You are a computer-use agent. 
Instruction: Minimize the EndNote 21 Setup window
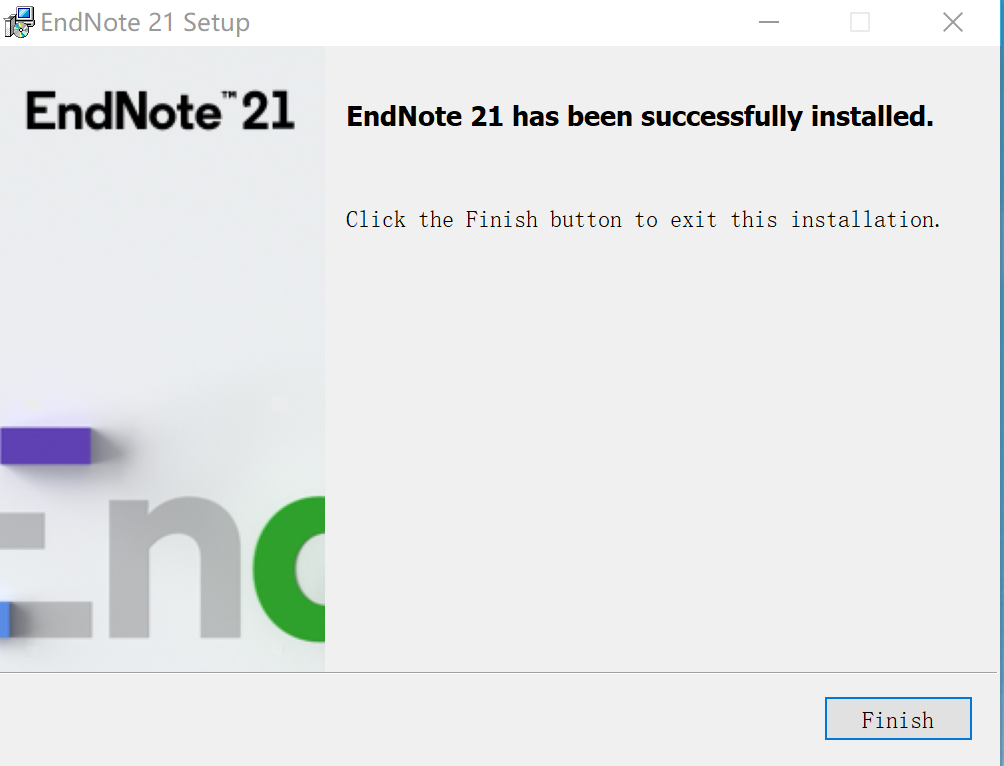(768, 22)
